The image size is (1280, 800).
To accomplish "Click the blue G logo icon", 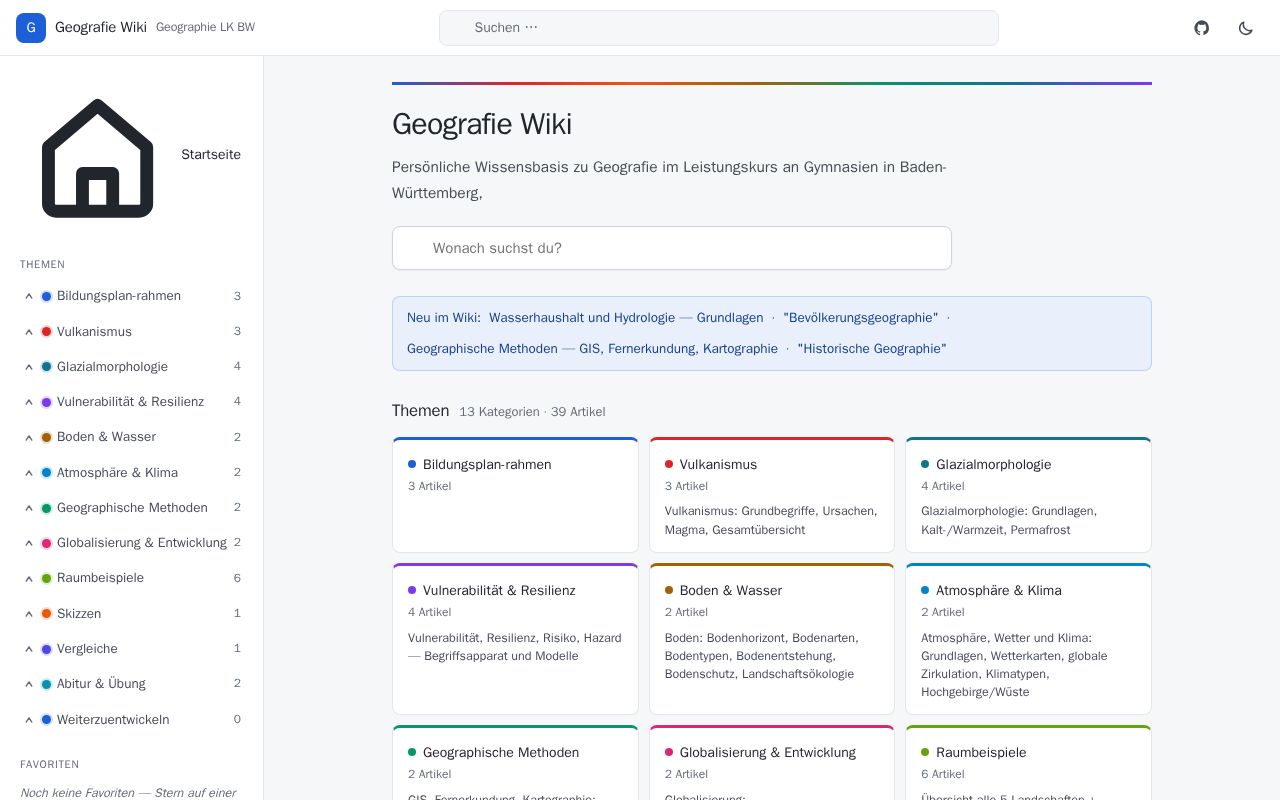I will (31, 28).
